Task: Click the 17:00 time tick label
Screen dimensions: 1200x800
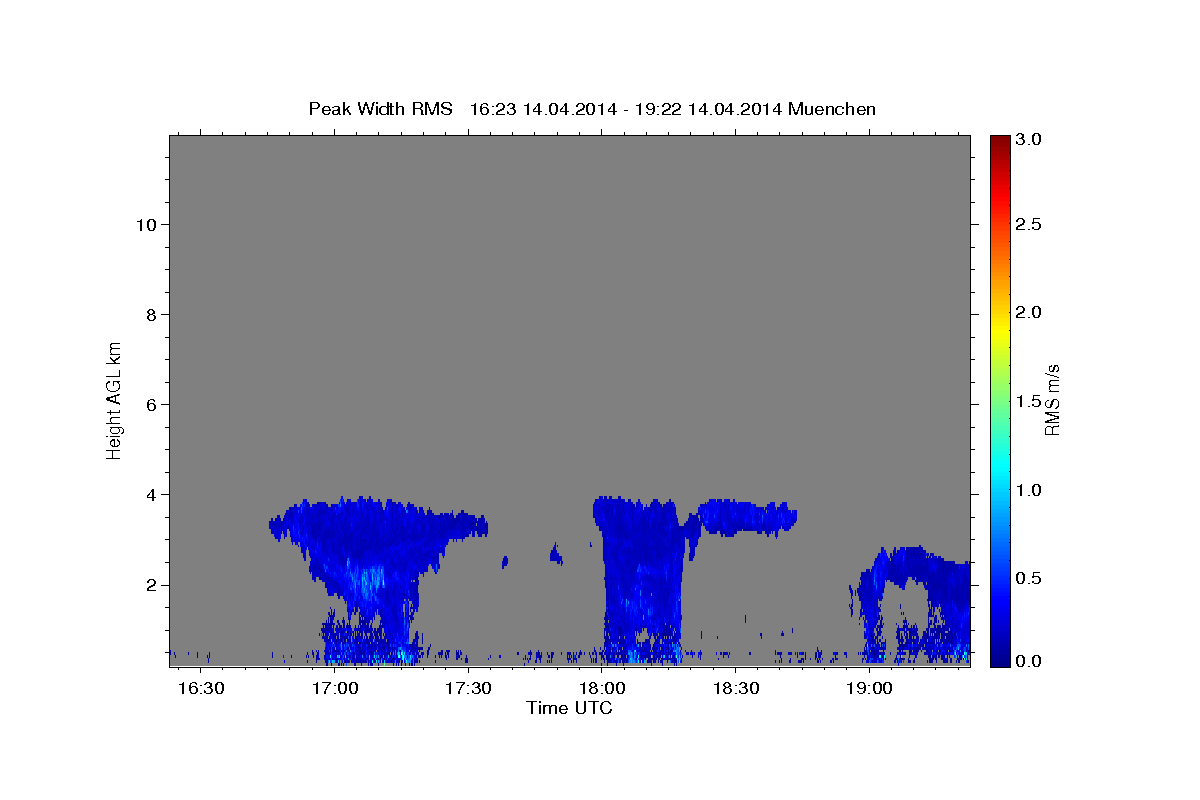Action: click(x=335, y=688)
